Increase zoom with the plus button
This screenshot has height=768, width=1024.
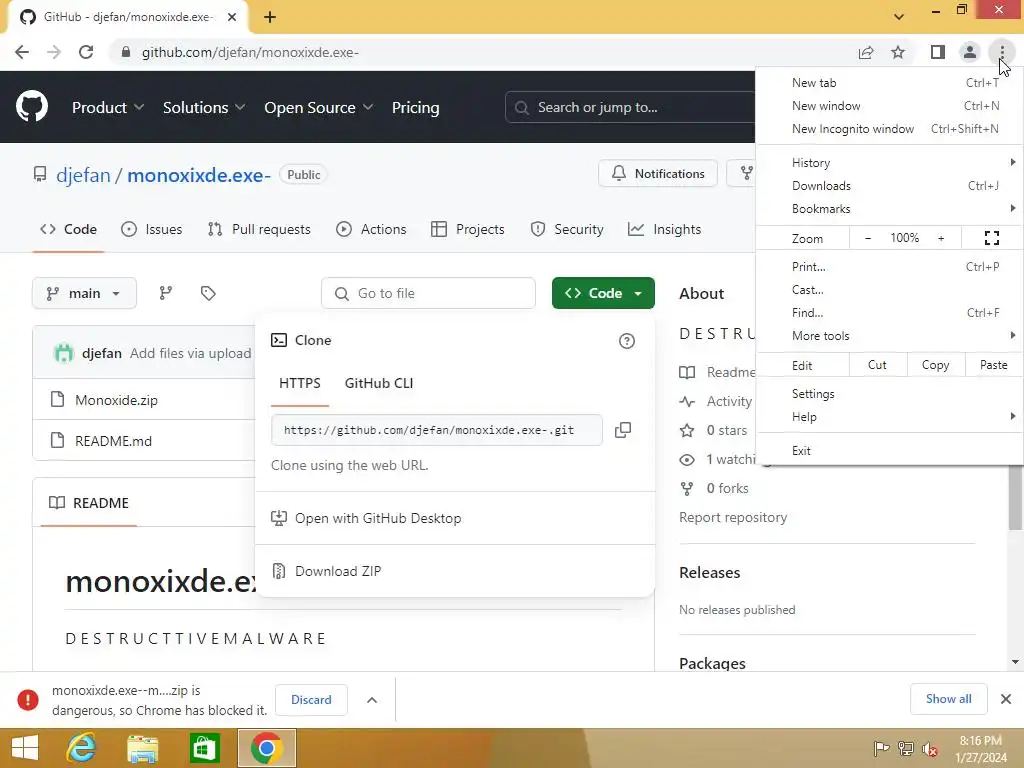tap(941, 238)
